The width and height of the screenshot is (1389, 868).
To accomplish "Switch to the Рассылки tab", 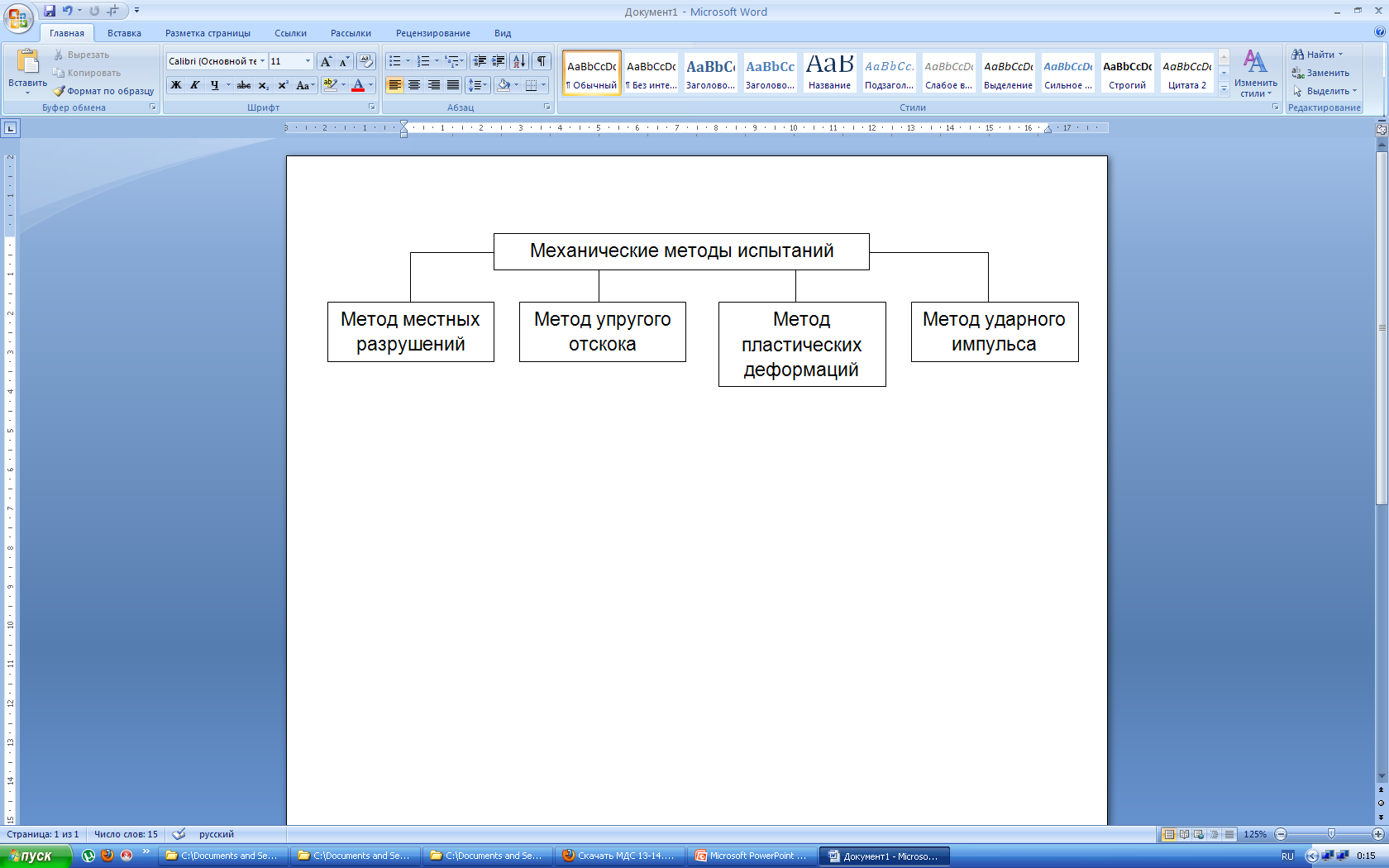I will click(351, 33).
